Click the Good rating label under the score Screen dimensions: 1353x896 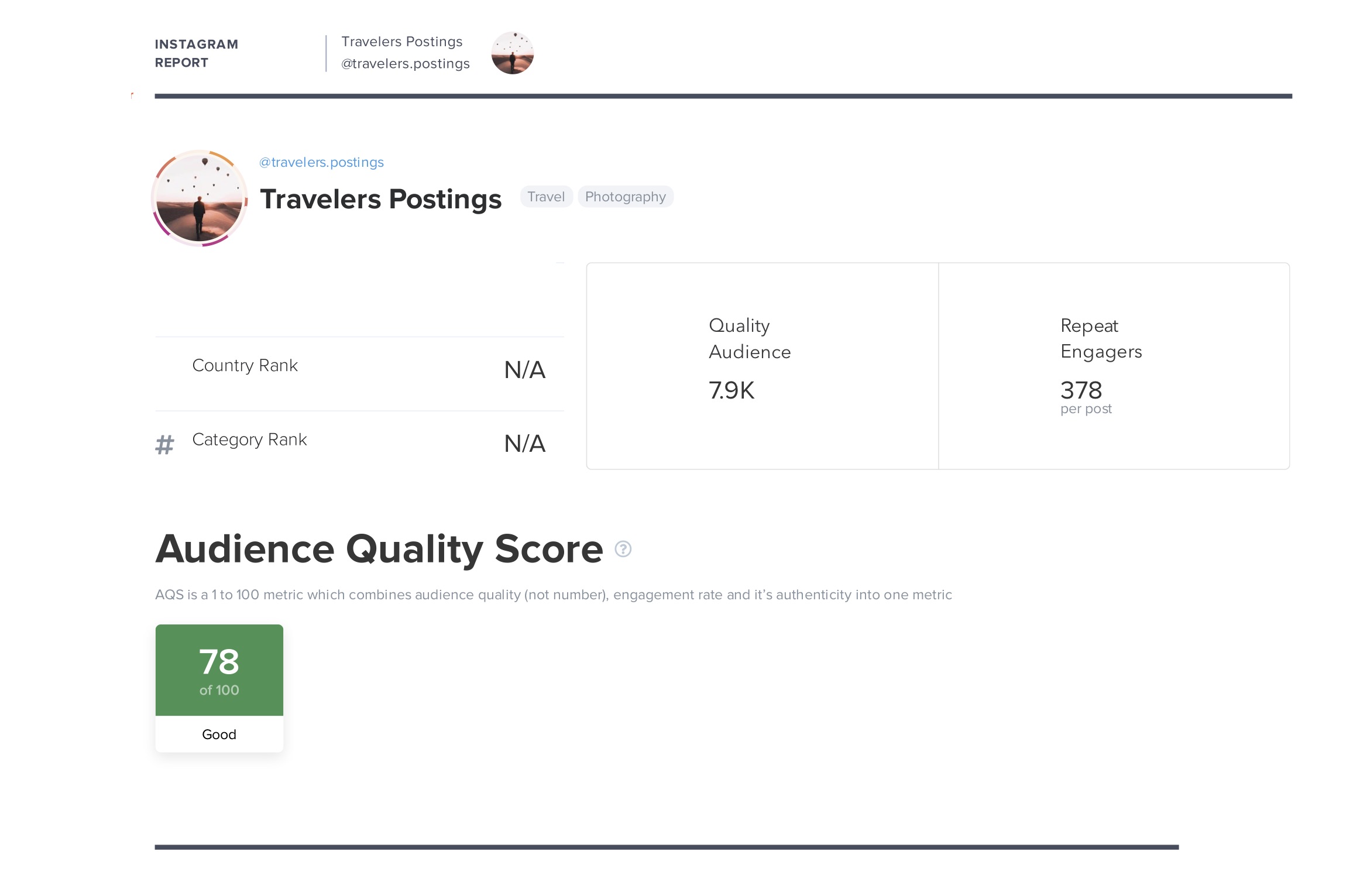tap(219, 734)
